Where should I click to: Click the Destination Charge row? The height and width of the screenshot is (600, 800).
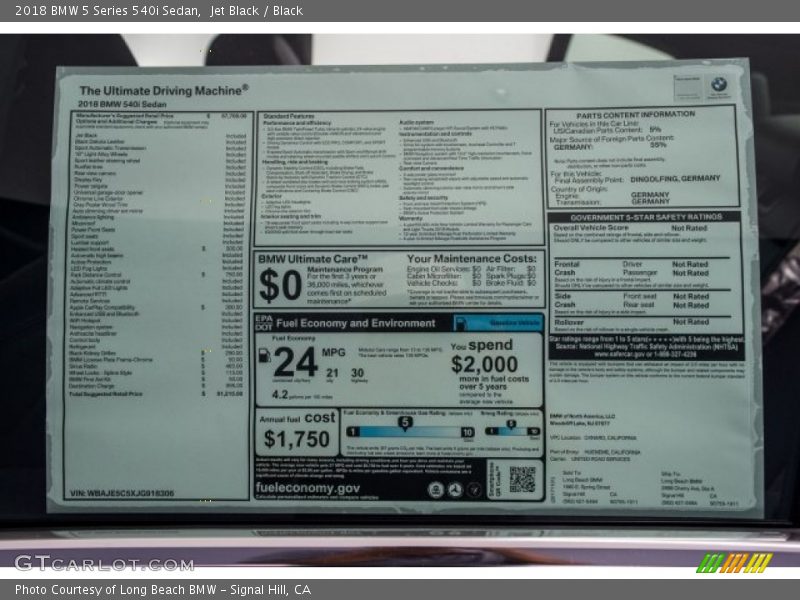156,386
